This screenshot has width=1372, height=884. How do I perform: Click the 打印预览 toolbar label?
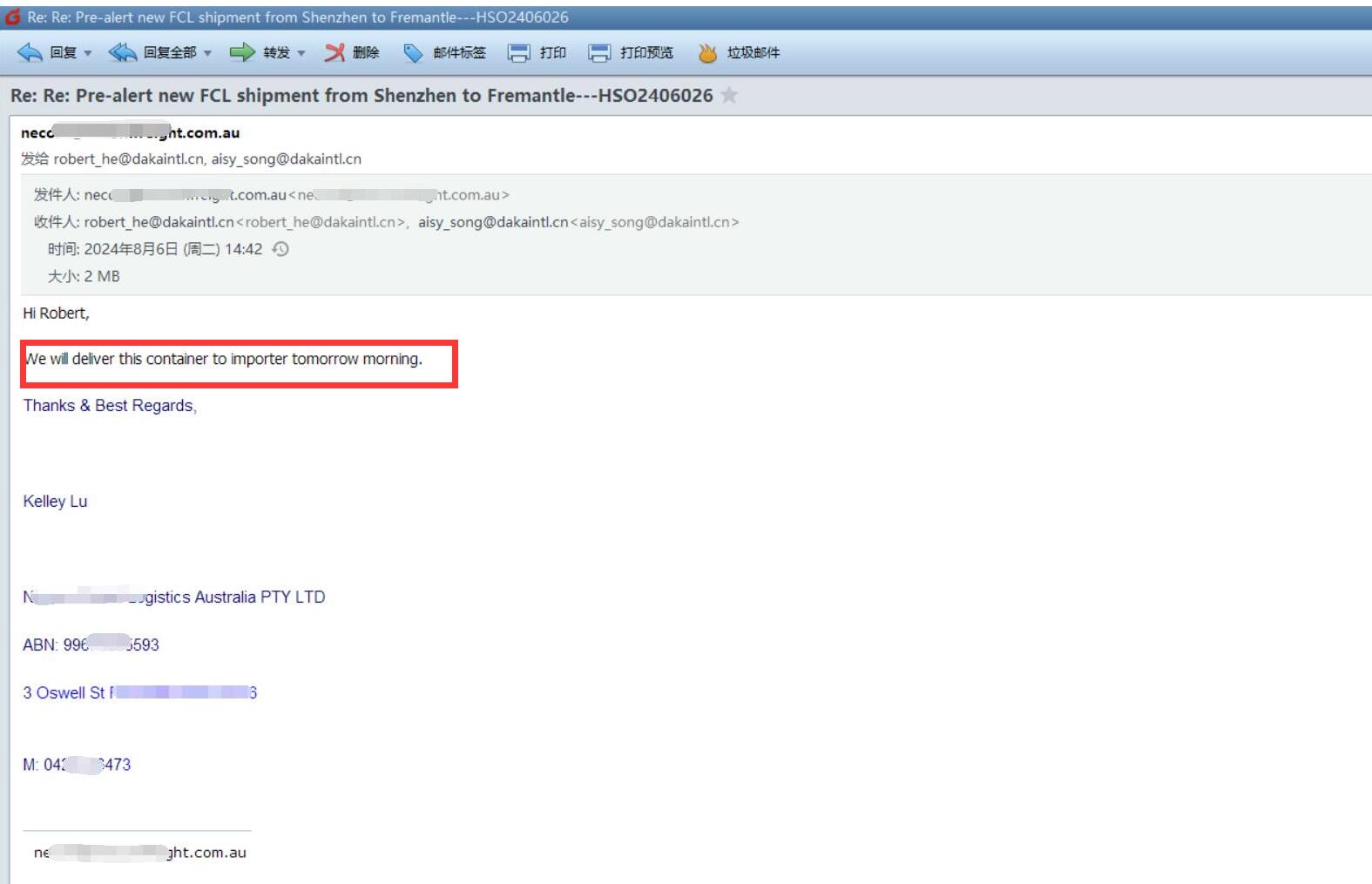tap(646, 53)
